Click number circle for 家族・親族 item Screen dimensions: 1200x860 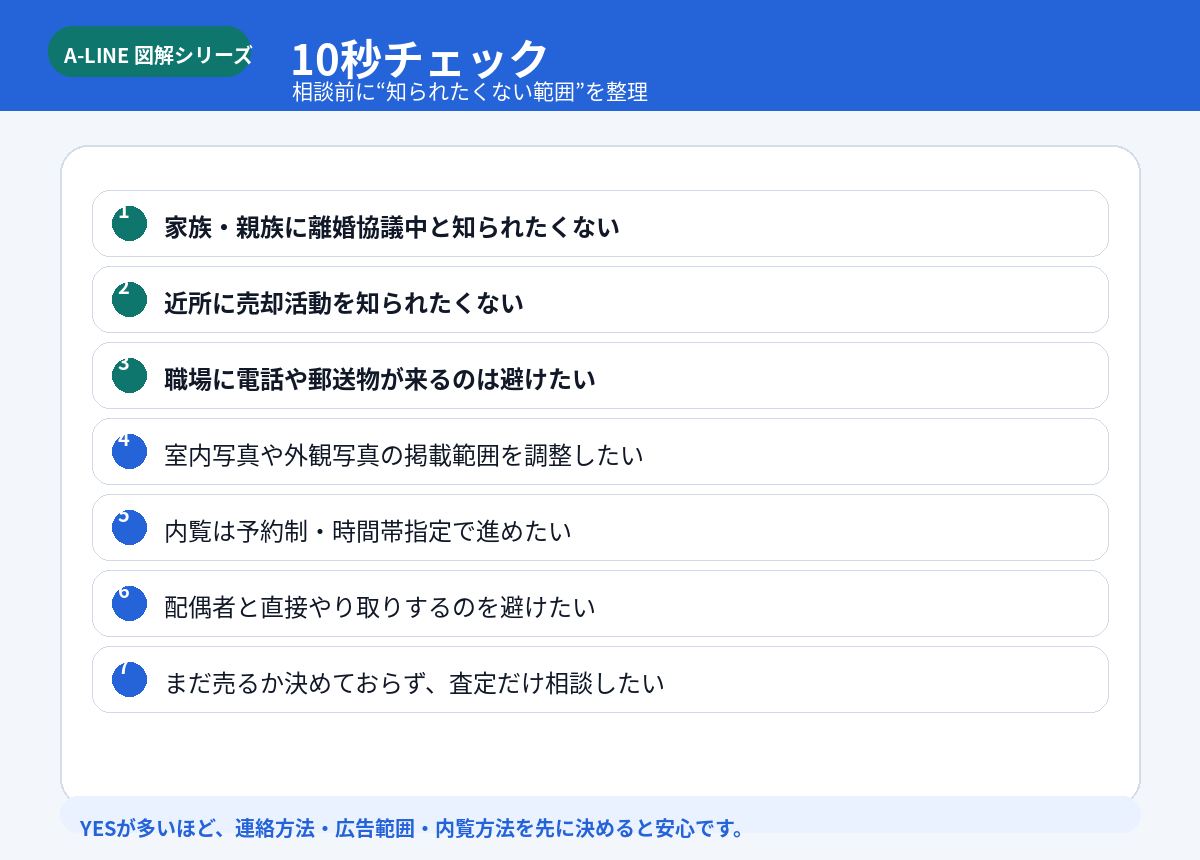(x=129, y=224)
